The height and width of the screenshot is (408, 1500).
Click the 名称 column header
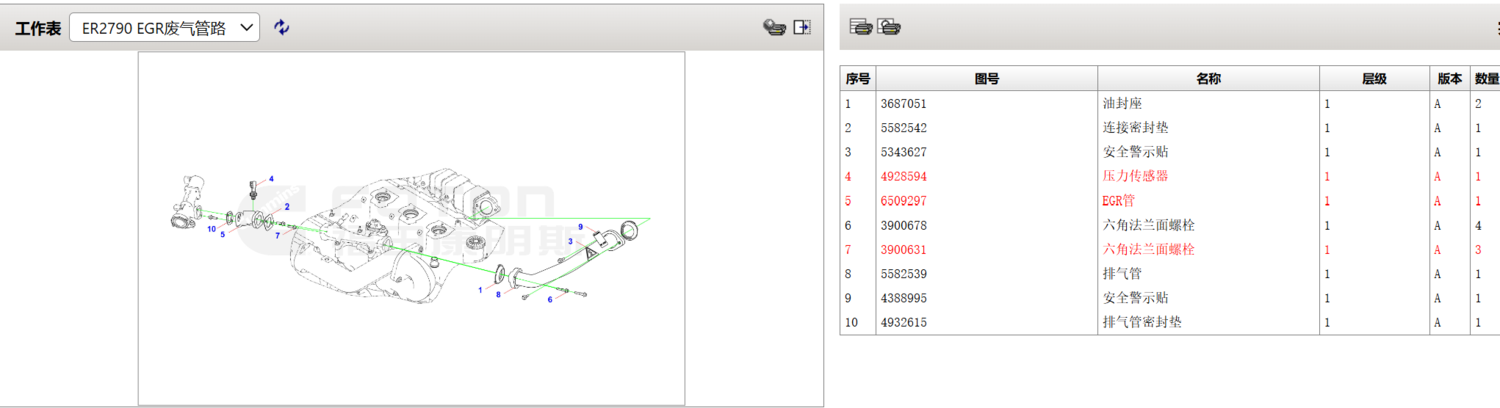pyautogui.click(x=1208, y=79)
